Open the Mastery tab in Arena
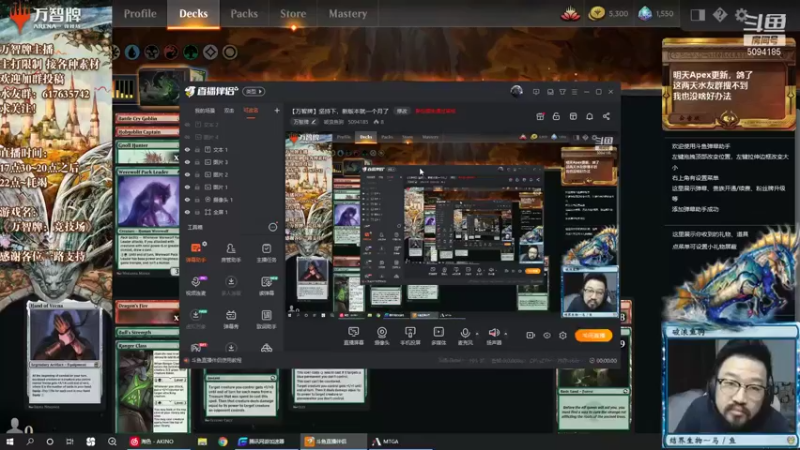 click(x=347, y=13)
